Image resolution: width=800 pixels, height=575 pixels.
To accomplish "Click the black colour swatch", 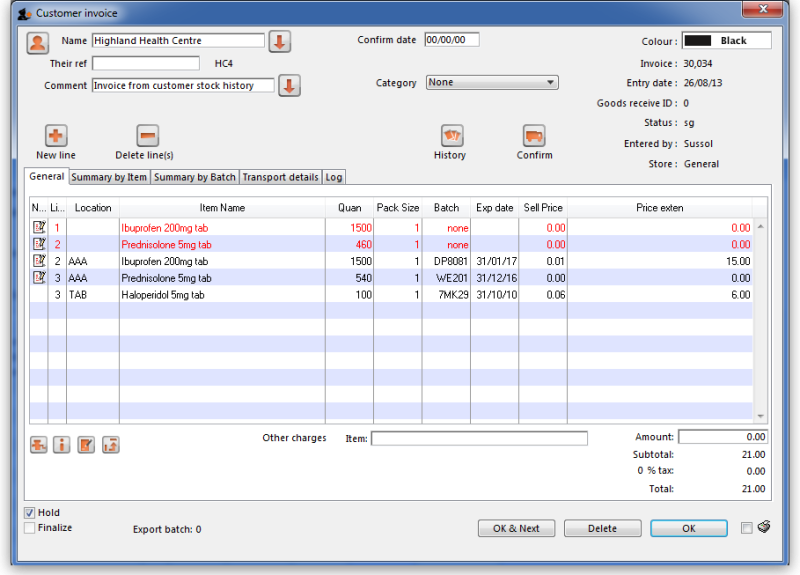I will pyautogui.click(x=698, y=41).
